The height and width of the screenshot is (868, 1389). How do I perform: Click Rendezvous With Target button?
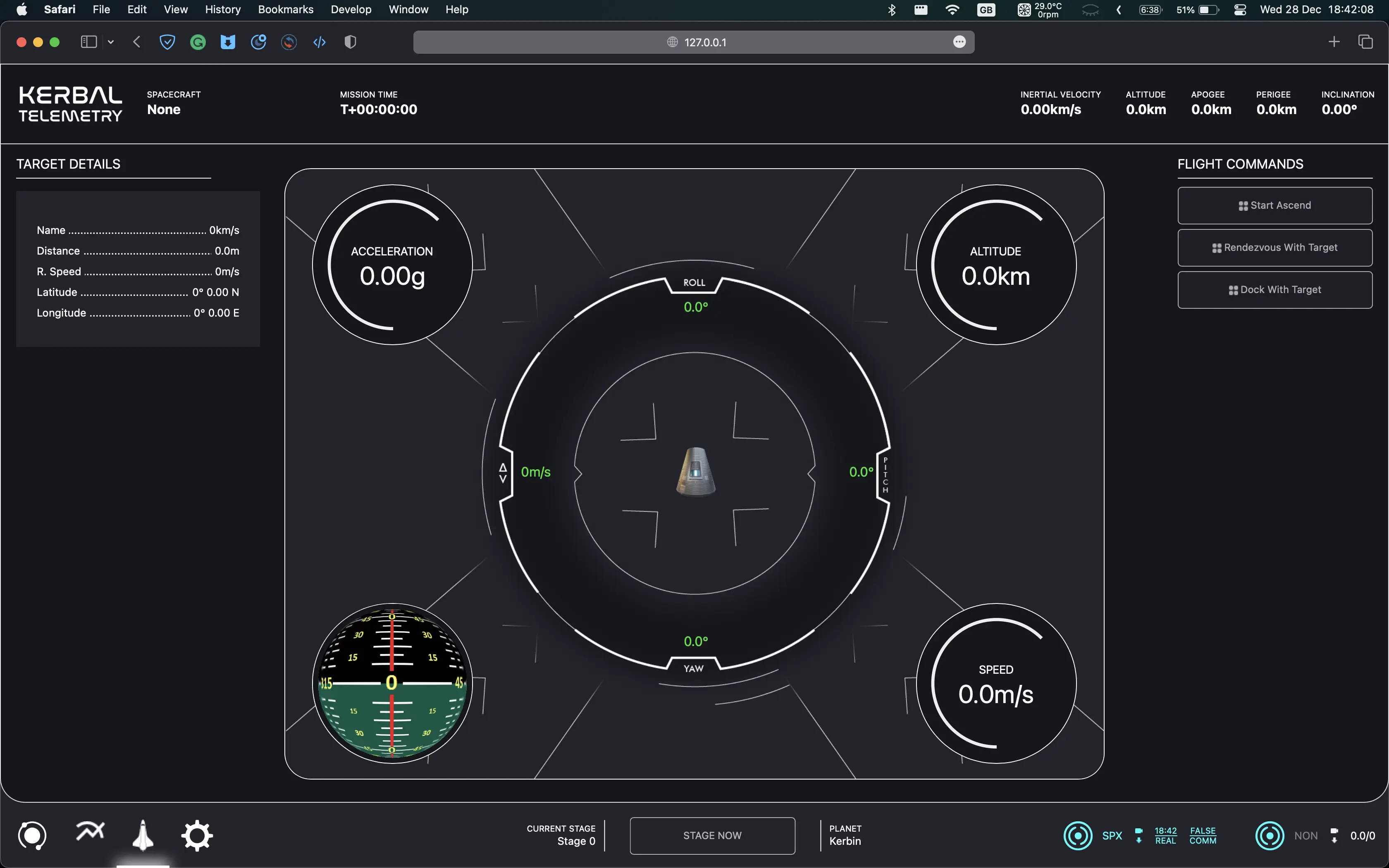tap(1275, 248)
